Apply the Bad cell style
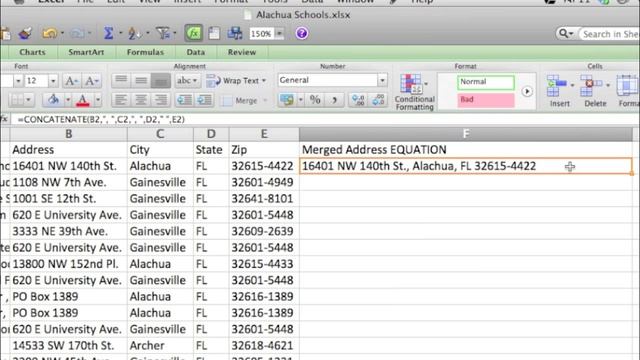Image resolution: width=640 pixels, height=360 pixels. (x=486, y=100)
